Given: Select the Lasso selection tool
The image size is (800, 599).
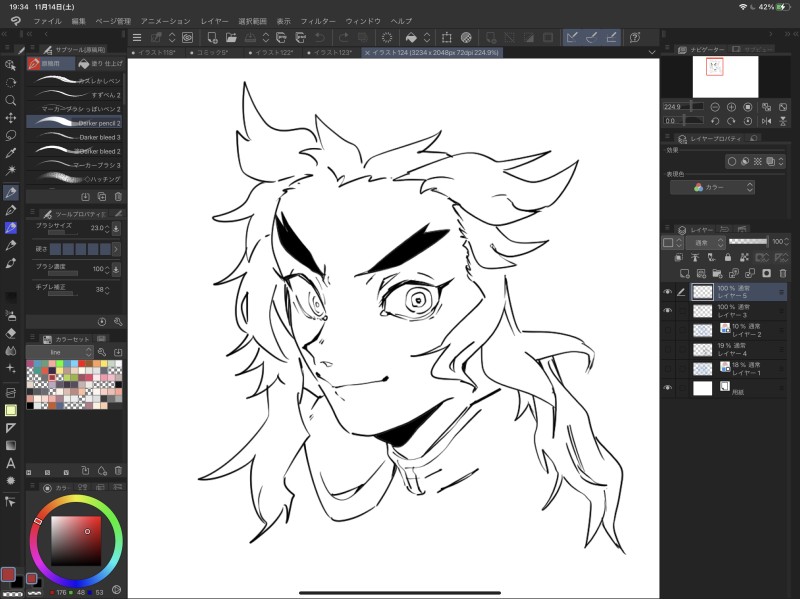Looking at the screenshot, I should point(10,135).
